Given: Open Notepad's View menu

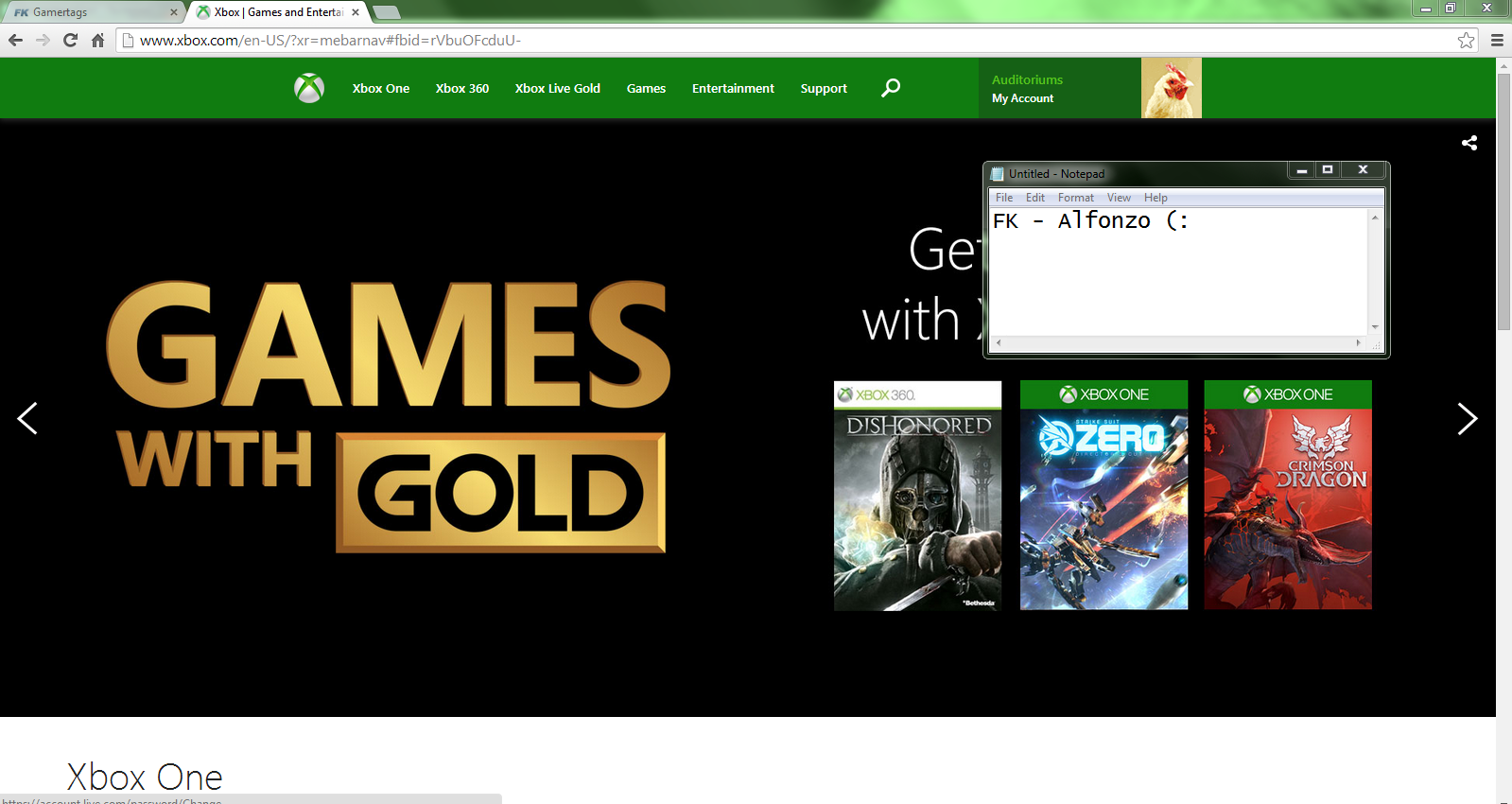Looking at the screenshot, I should click(x=1119, y=198).
